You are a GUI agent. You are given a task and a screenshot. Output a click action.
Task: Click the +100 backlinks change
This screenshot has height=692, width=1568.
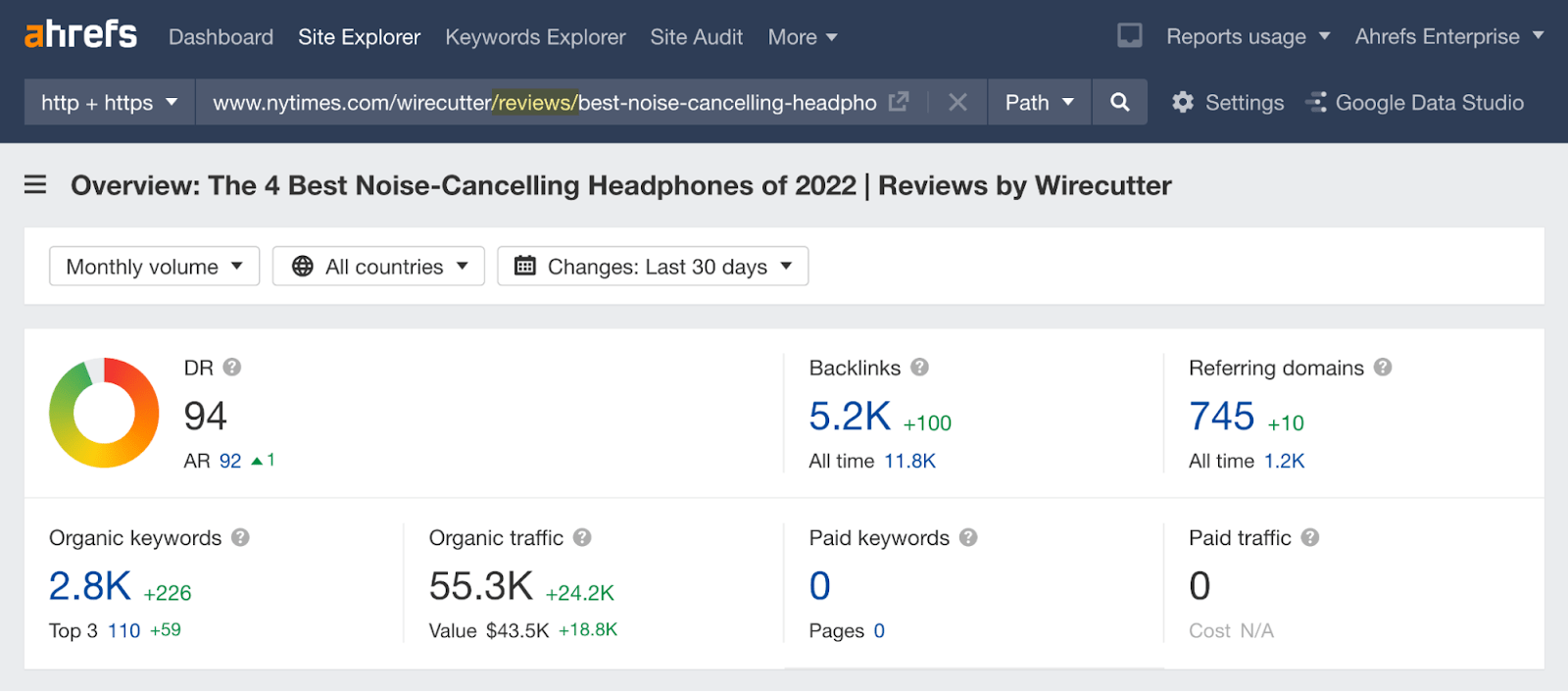[x=927, y=423]
